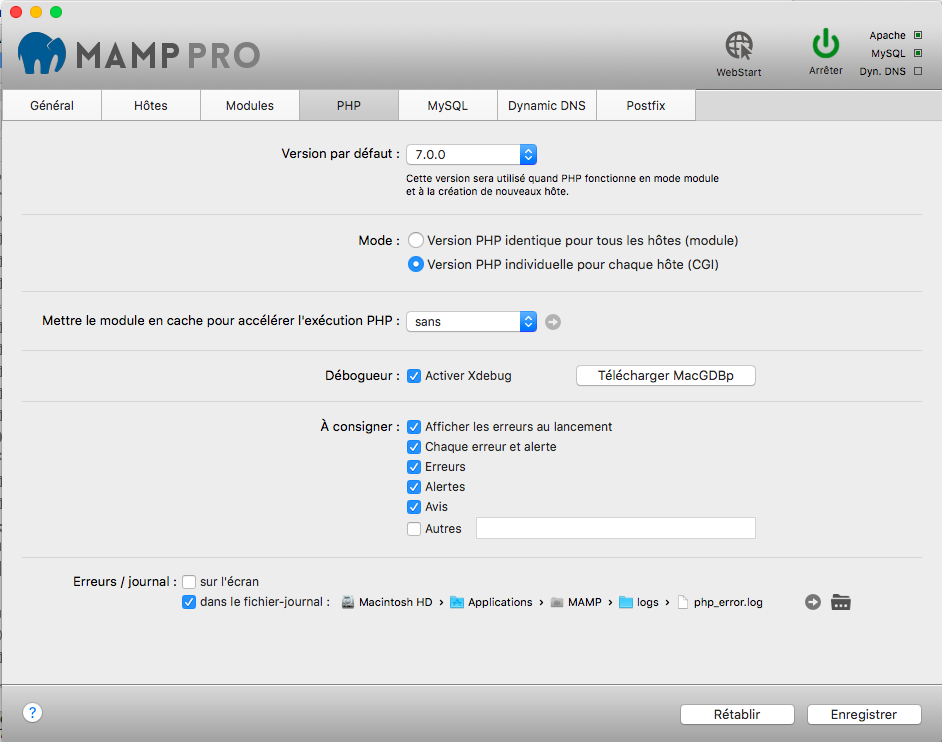Click the green Arrêter power icon
Viewport: 942px width, 742px height.
pyautogui.click(x=826, y=45)
